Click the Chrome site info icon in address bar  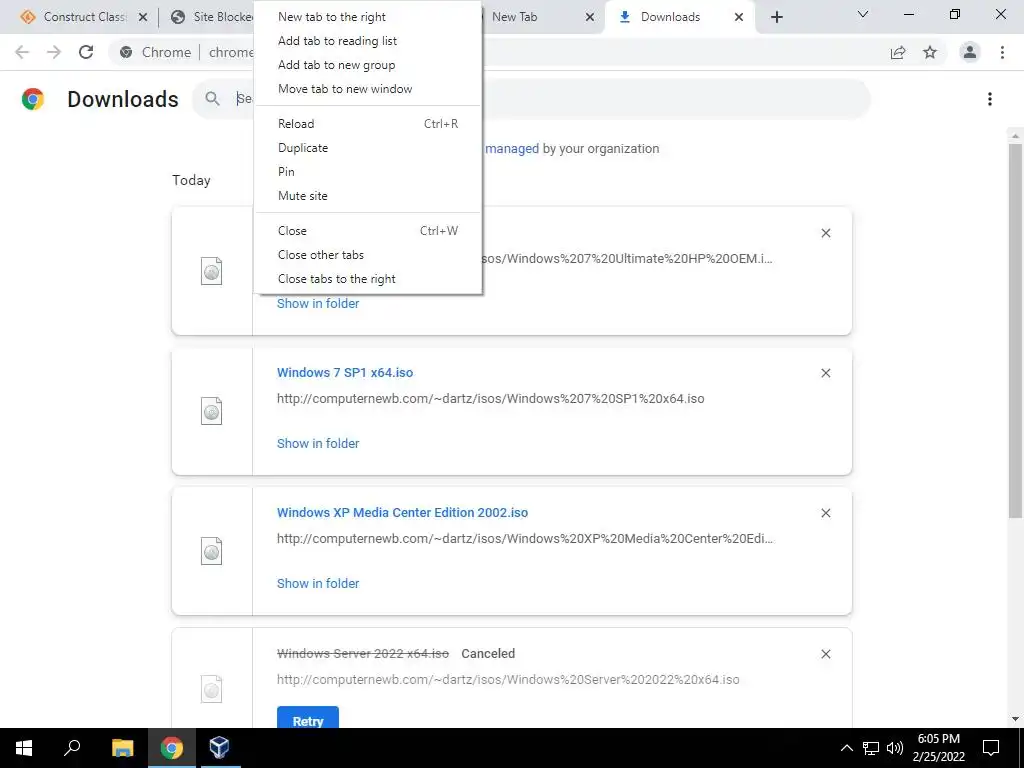click(126, 52)
